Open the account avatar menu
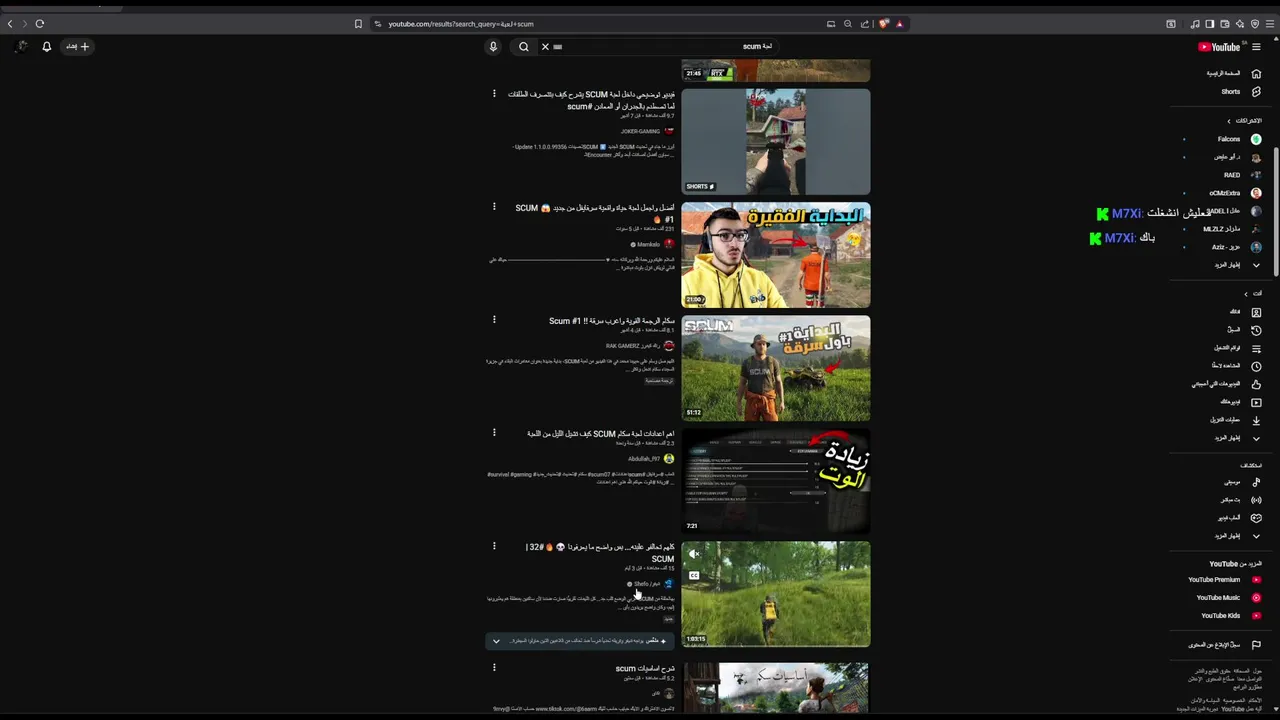Screen dimensions: 1280x720 [x=21, y=47]
